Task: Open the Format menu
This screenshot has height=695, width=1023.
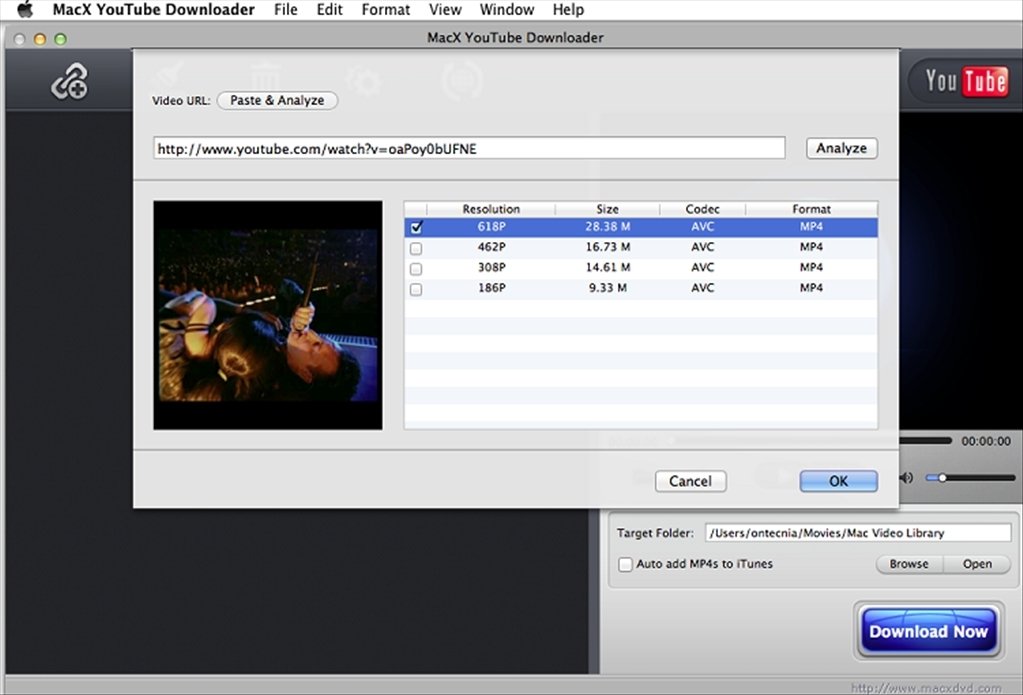Action: click(x=385, y=9)
